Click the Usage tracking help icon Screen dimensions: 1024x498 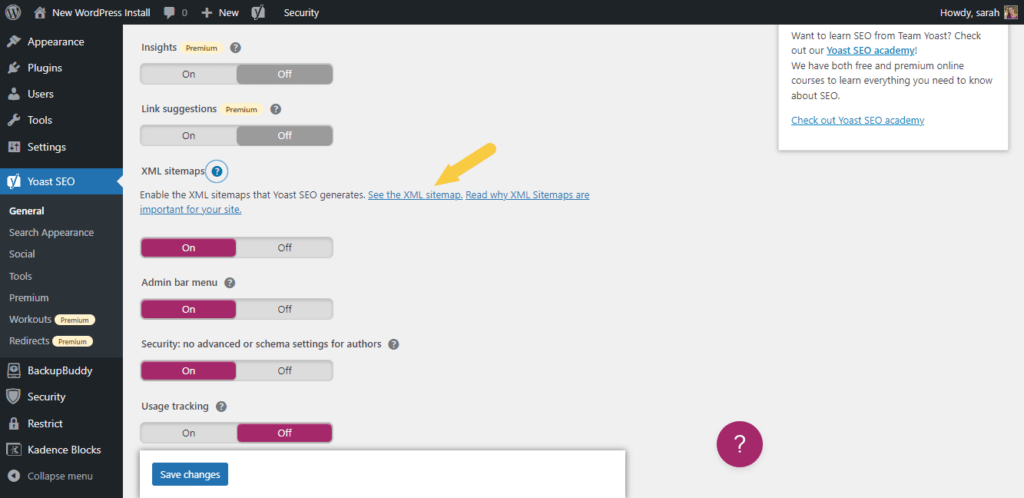coord(221,406)
